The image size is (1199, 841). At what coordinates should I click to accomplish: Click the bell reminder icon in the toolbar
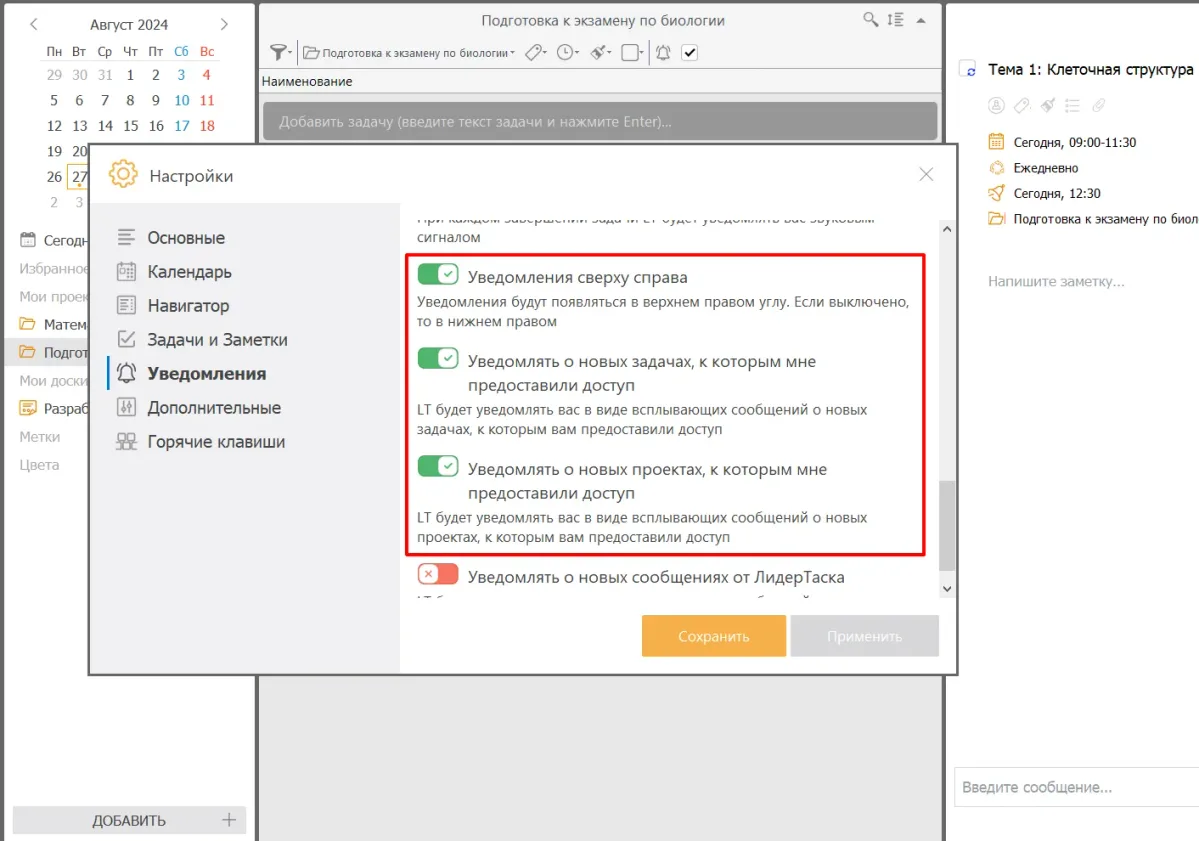click(x=662, y=53)
